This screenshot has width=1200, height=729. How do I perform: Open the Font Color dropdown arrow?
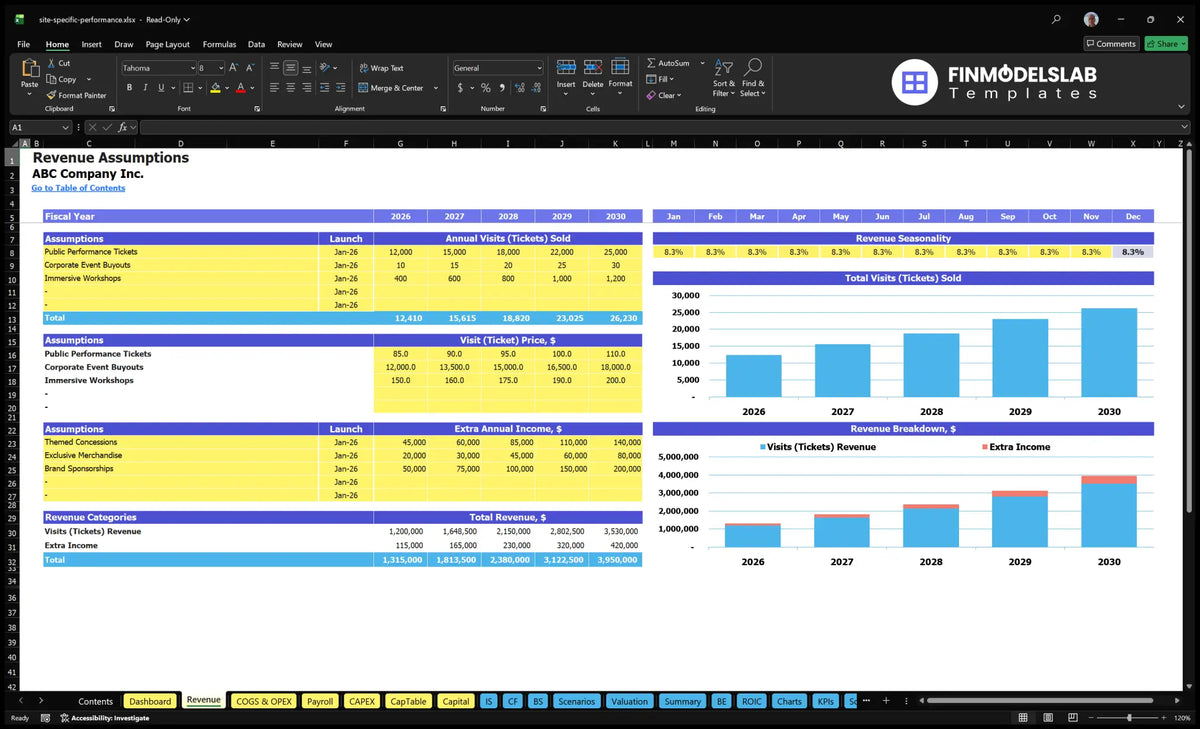tap(252, 88)
